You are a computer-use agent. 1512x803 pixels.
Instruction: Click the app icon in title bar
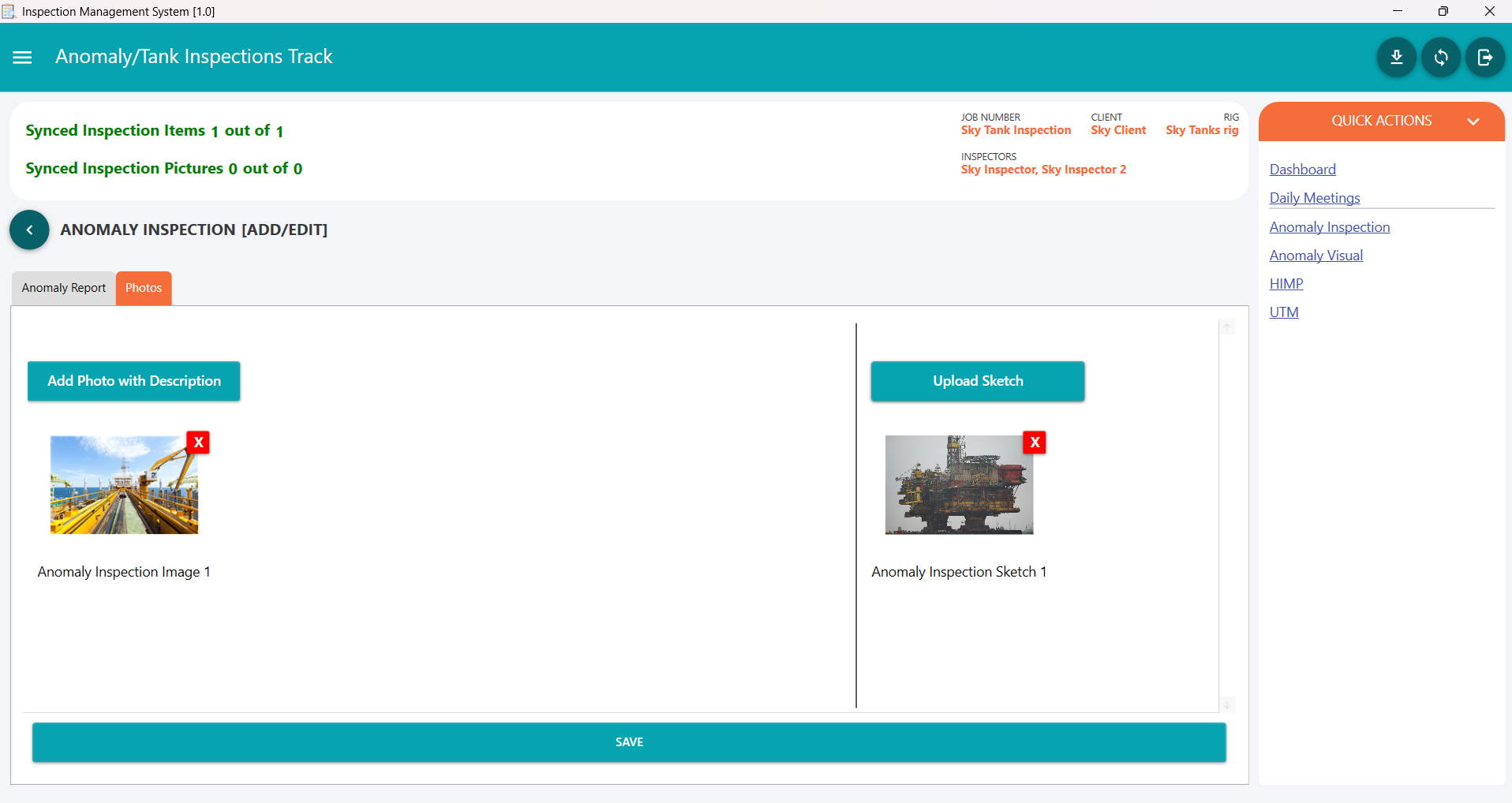[9, 11]
